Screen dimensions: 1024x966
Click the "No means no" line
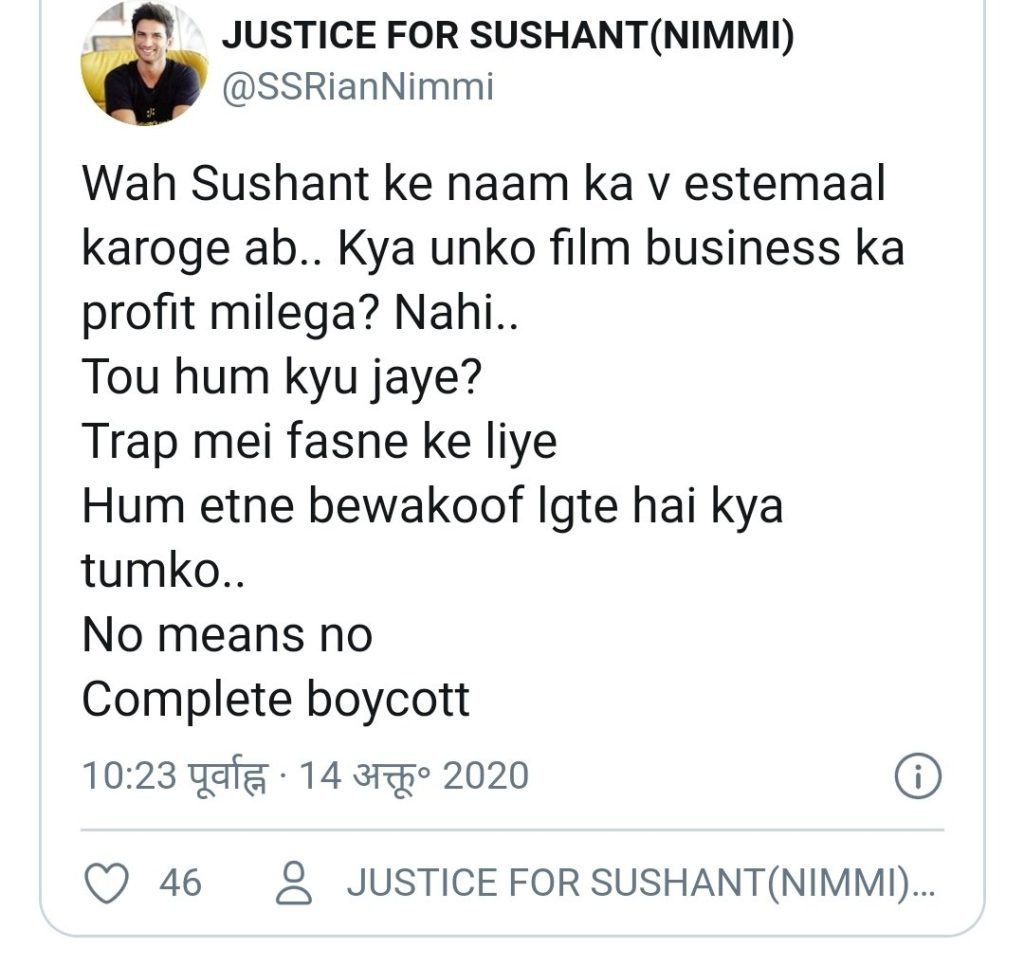pos(227,635)
